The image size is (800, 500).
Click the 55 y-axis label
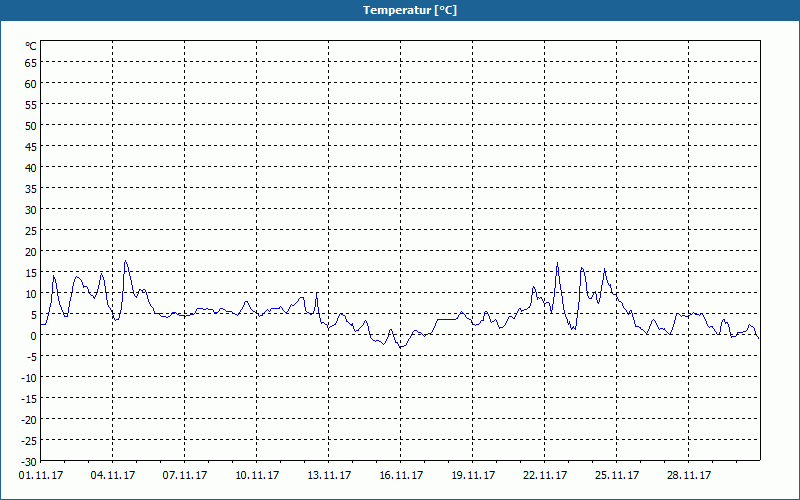pos(31,104)
